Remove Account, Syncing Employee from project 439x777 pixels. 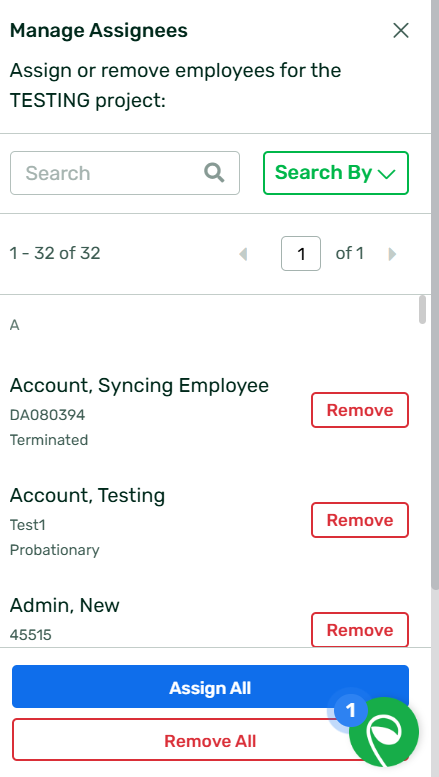point(360,410)
